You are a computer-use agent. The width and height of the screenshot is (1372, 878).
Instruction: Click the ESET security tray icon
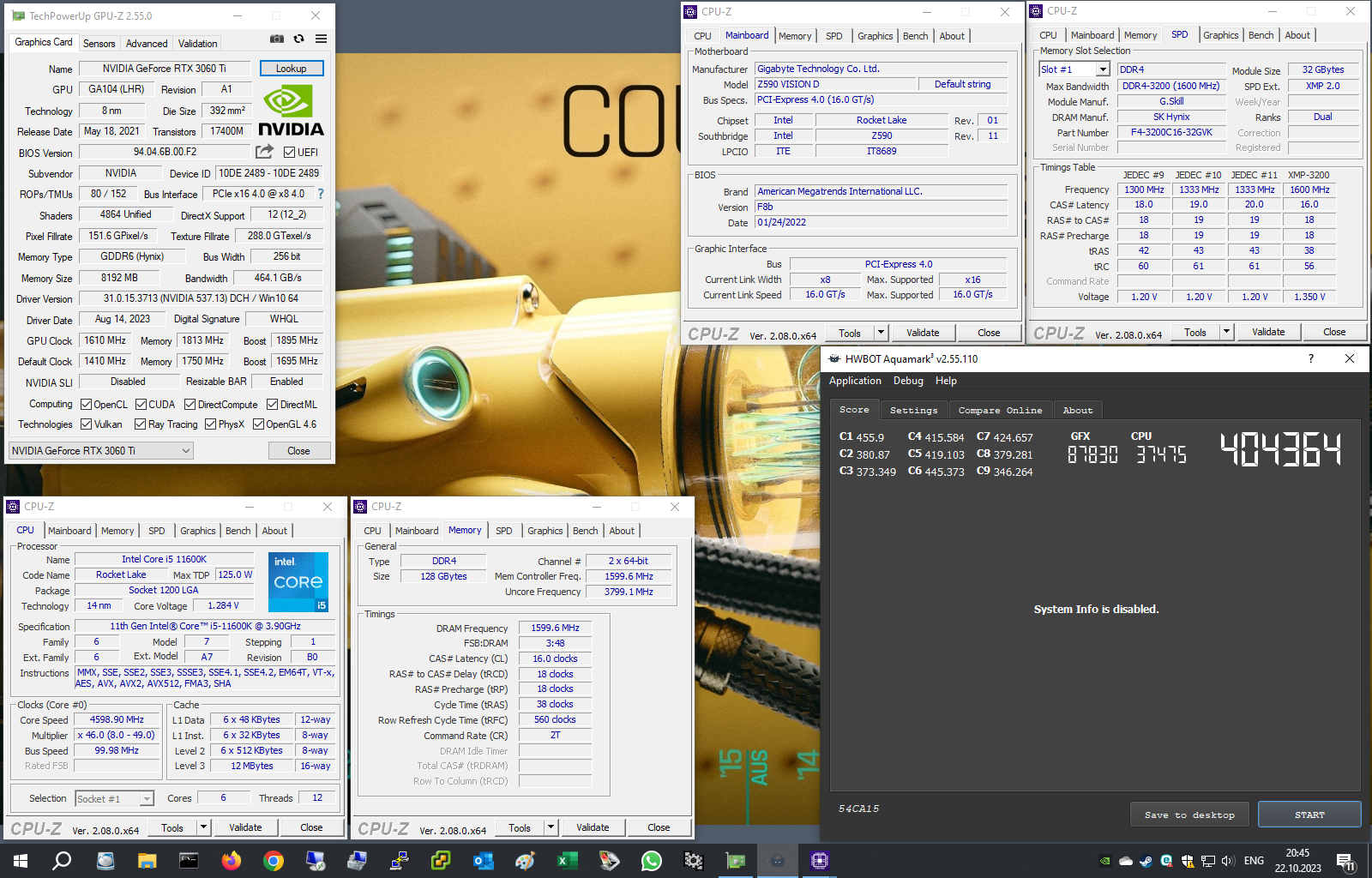coord(1167,861)
